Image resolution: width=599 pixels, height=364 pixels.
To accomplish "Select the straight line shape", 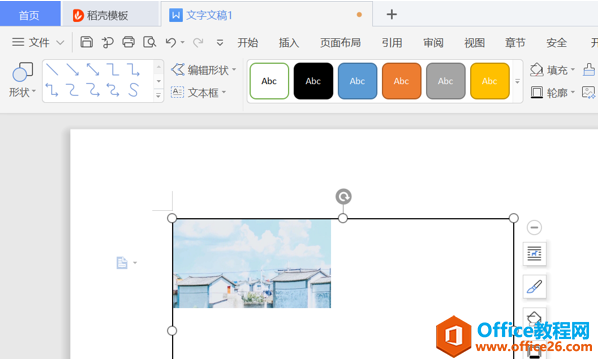I will tap(52, 70).
